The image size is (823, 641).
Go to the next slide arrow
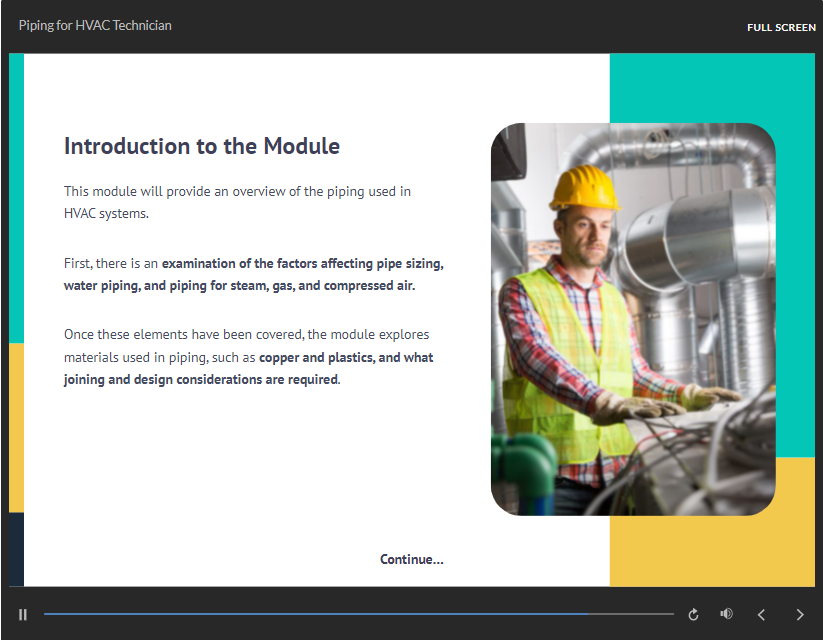799,614
